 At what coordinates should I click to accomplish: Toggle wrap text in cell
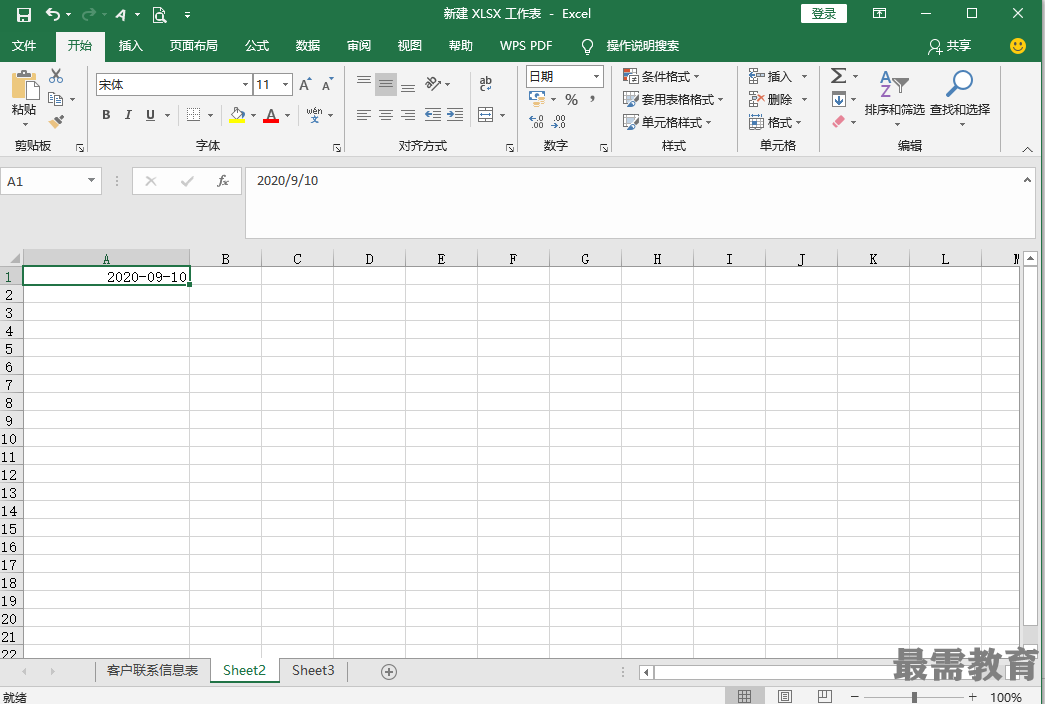pyautogui.click(x=485, y=83)
